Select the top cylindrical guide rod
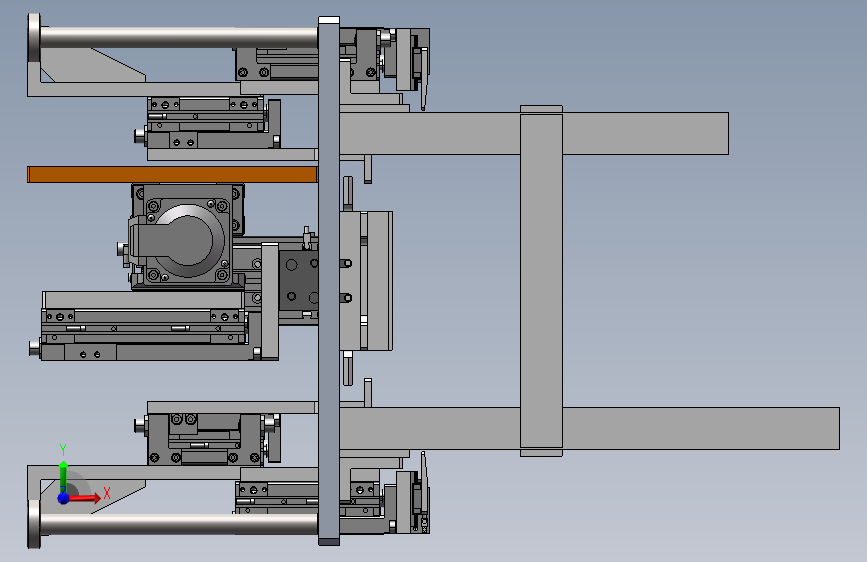The image size is (867, 562). (x=178, y=37)
